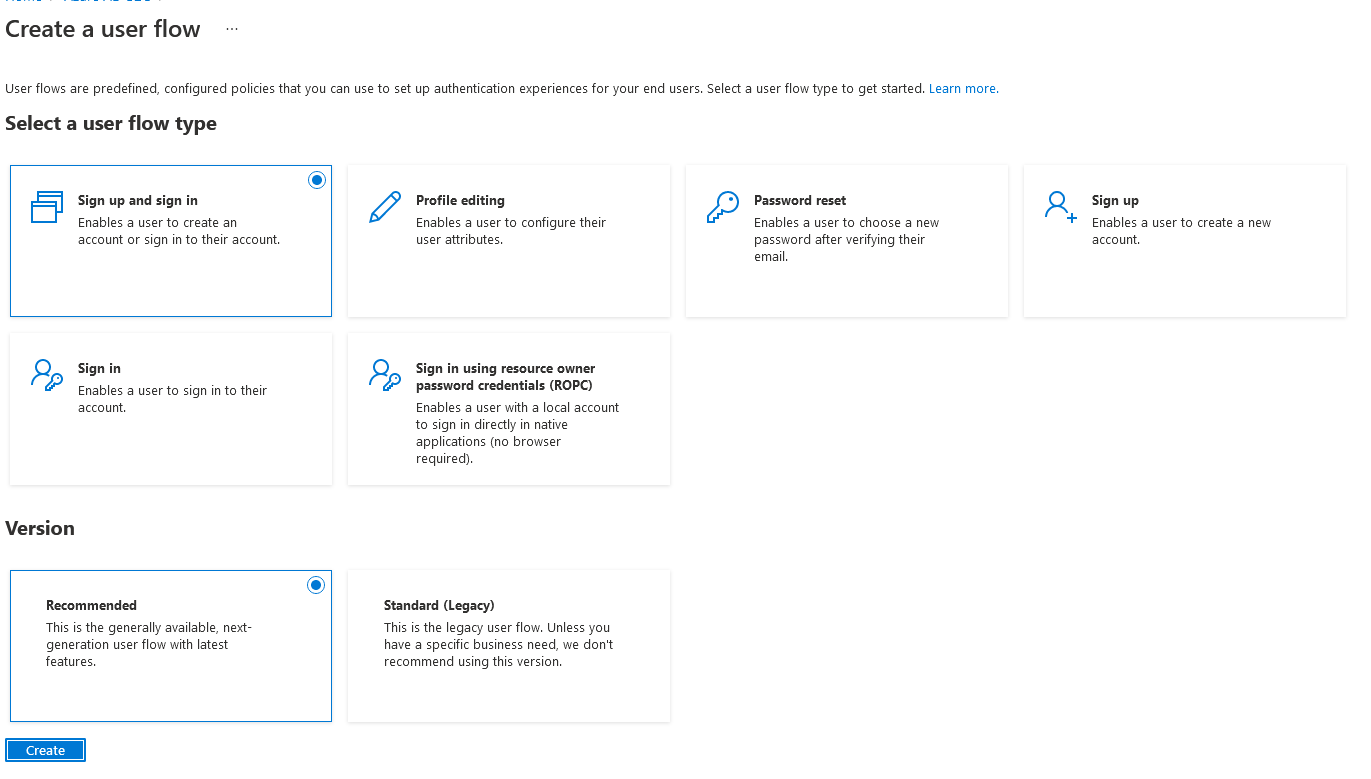The image size is (1371, 779).
Task: Click the Create button
Action: 46,751
